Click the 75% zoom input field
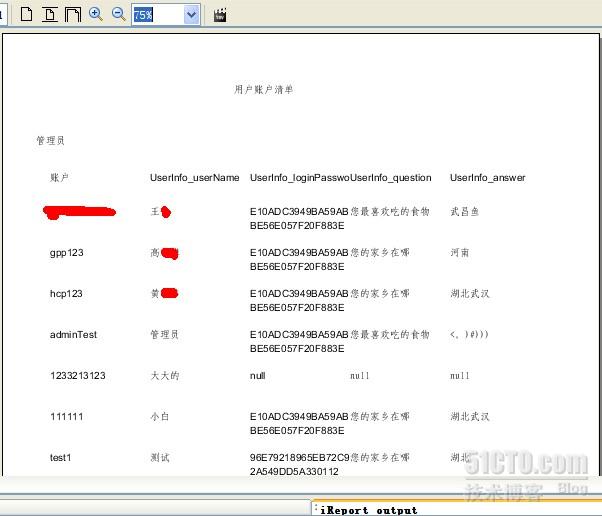 [x=158, y=15]
